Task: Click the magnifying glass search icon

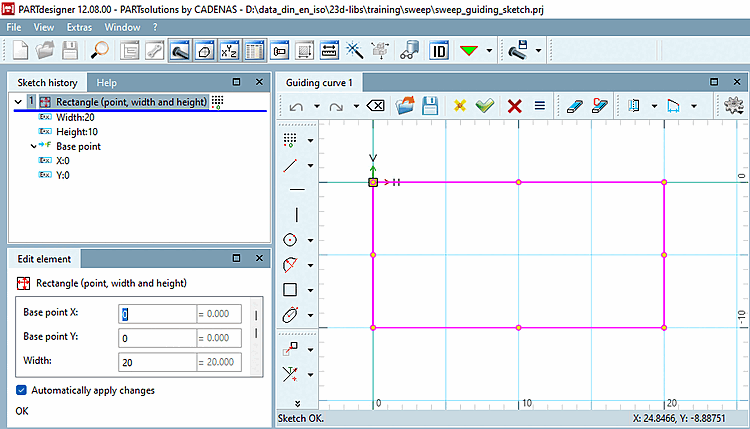Action: (99, 50)
